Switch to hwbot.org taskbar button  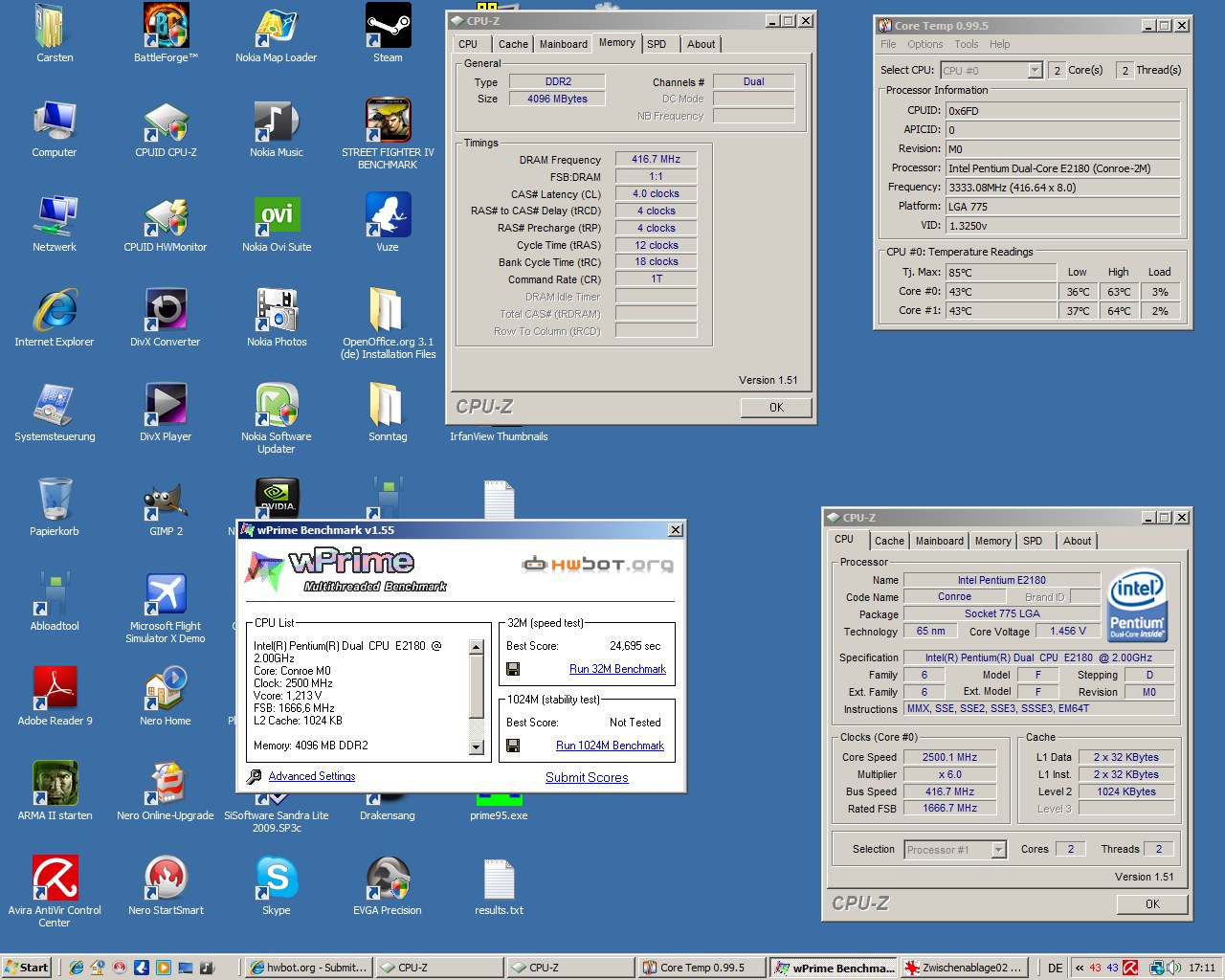(307, 968)
